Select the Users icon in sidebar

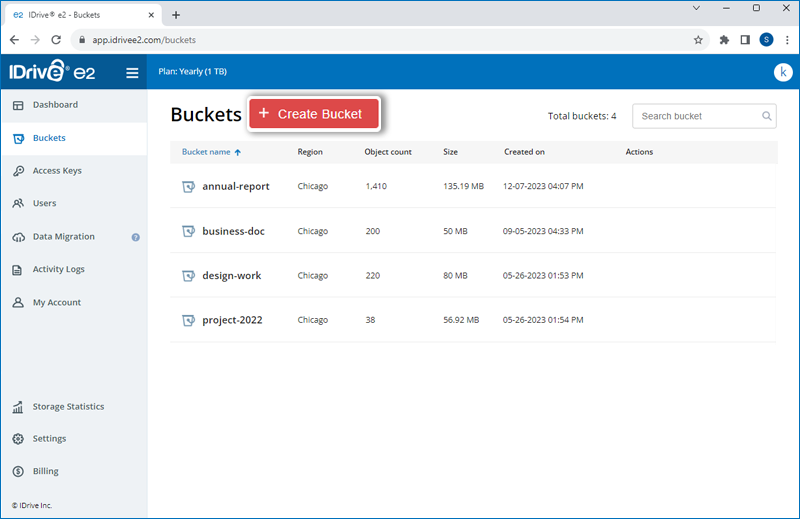pos(18,204)
